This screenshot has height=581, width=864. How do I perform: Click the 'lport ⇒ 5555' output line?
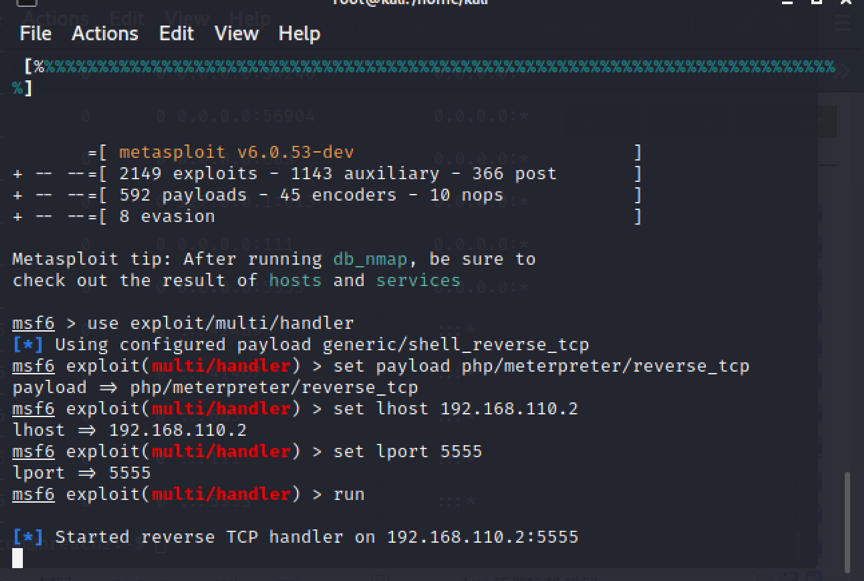(x=82, y=474)
